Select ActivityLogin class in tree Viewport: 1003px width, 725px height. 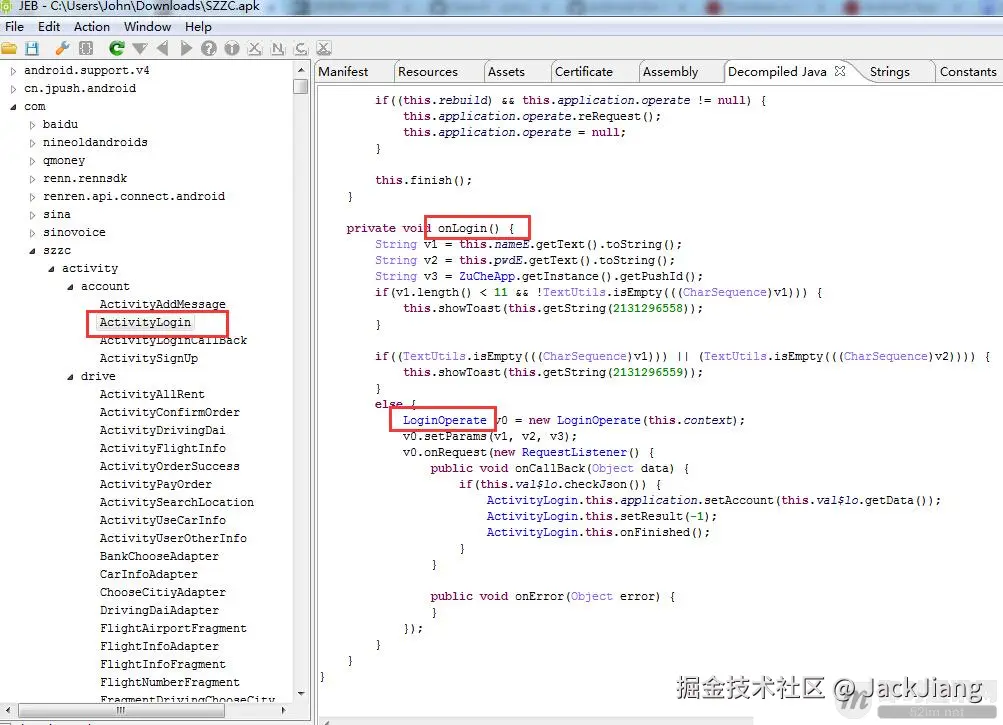145,322
